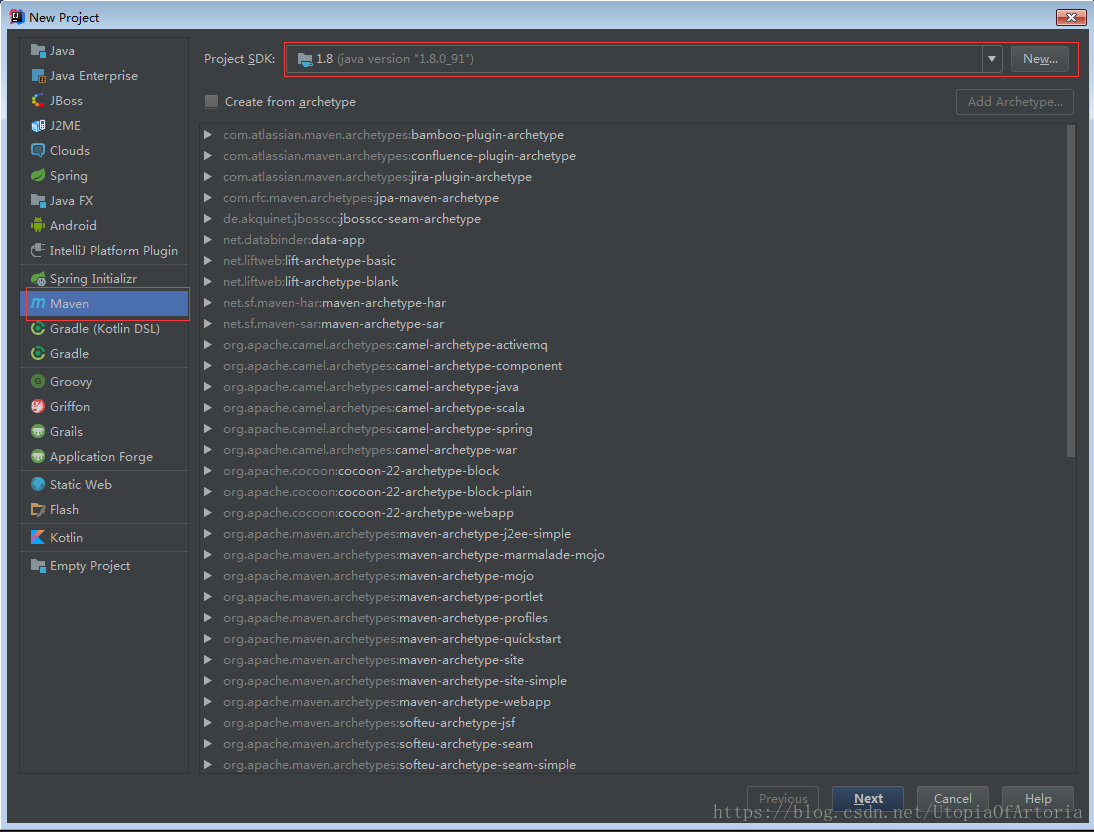Select Empty Project label
Screen dimensions: 1094x832
tap(90, 566)
